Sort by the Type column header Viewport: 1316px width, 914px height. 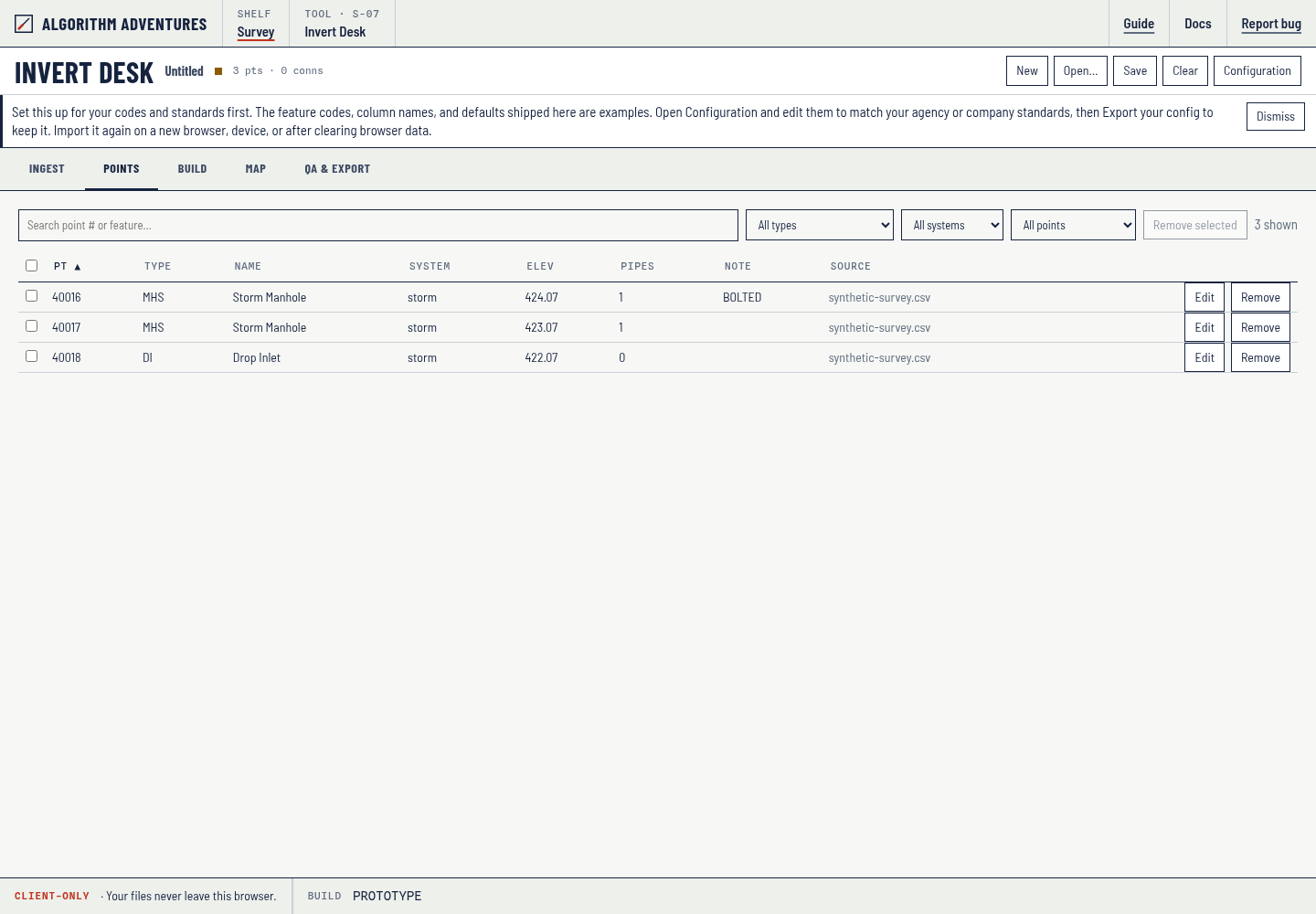[157, 266]
